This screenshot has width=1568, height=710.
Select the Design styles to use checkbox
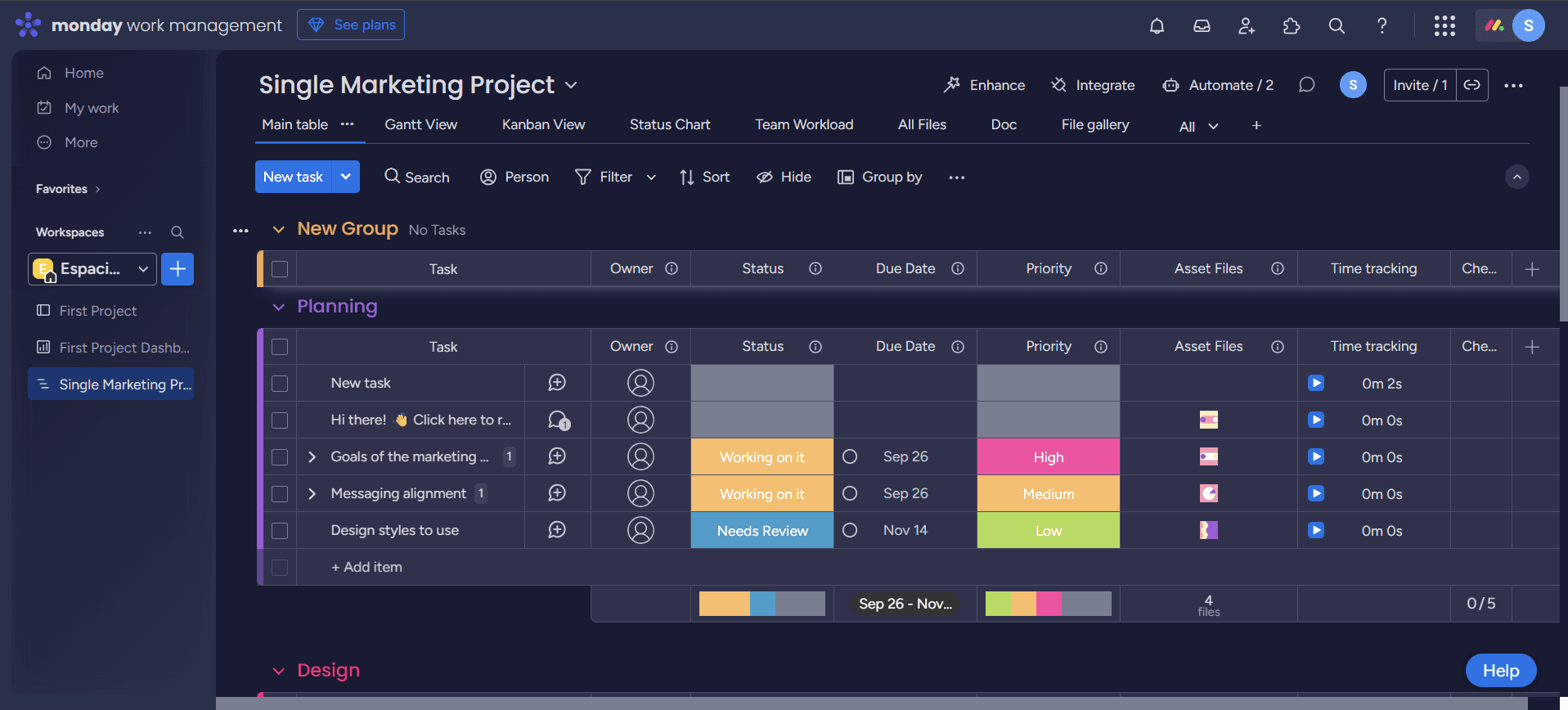[x=280, y=530]
